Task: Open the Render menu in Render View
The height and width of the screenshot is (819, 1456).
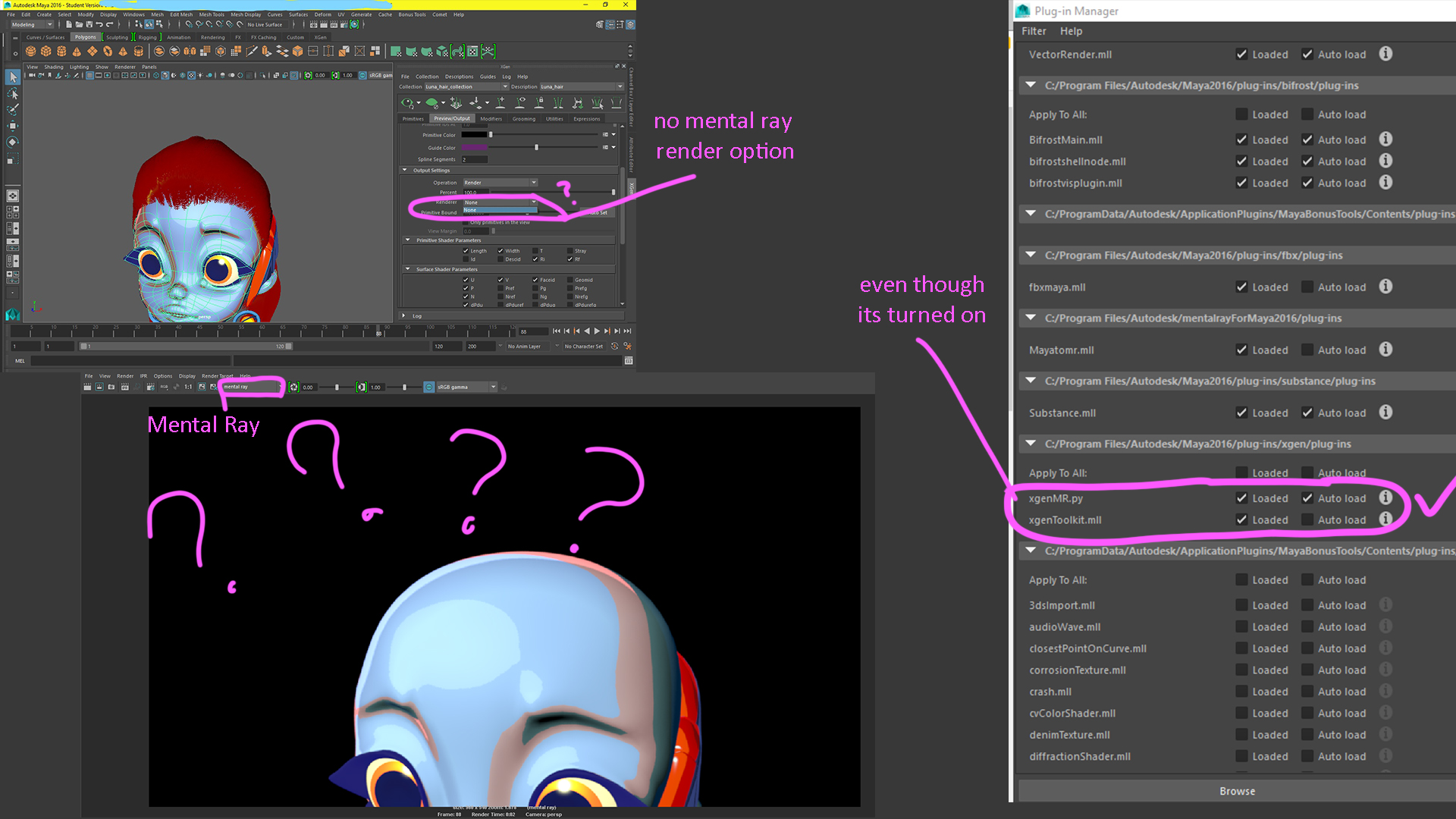Action: click(x=125, y=375)
